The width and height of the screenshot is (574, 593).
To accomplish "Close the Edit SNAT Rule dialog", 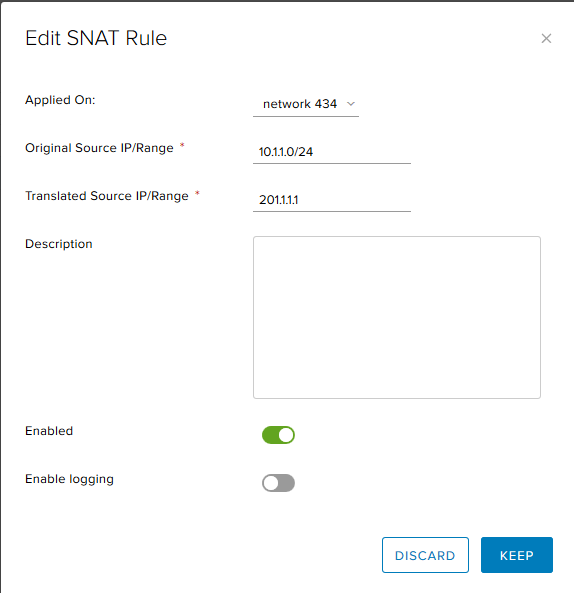I will [546, 38].
